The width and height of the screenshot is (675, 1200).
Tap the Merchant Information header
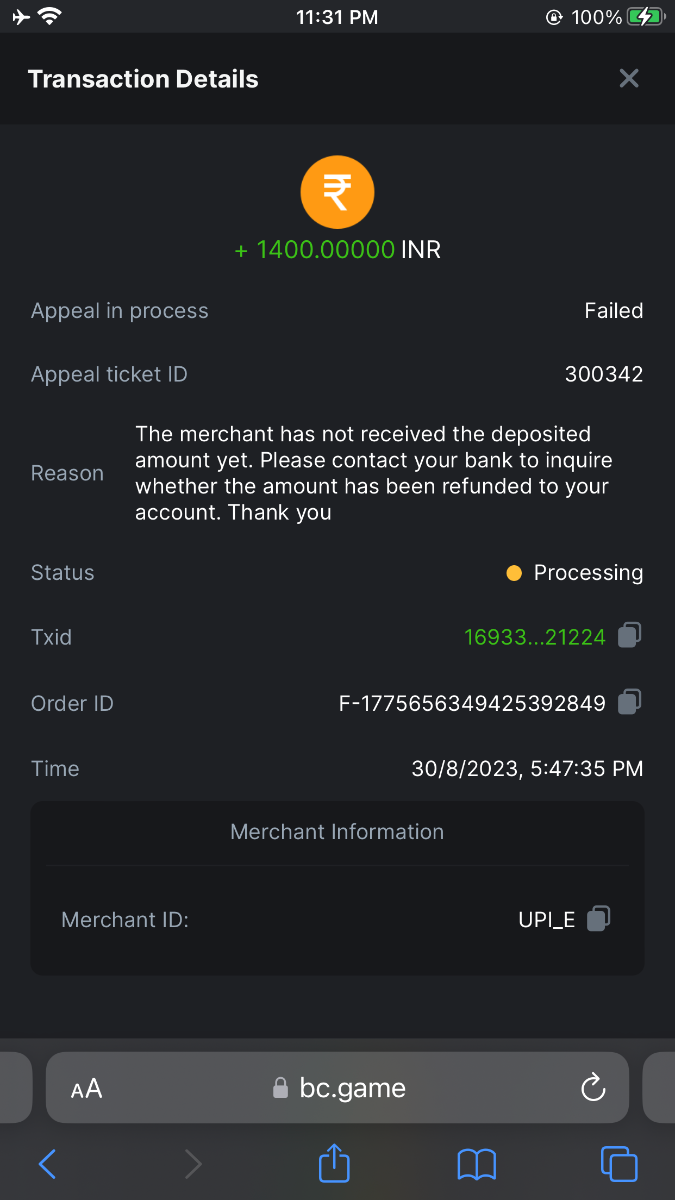pos(337,832)
